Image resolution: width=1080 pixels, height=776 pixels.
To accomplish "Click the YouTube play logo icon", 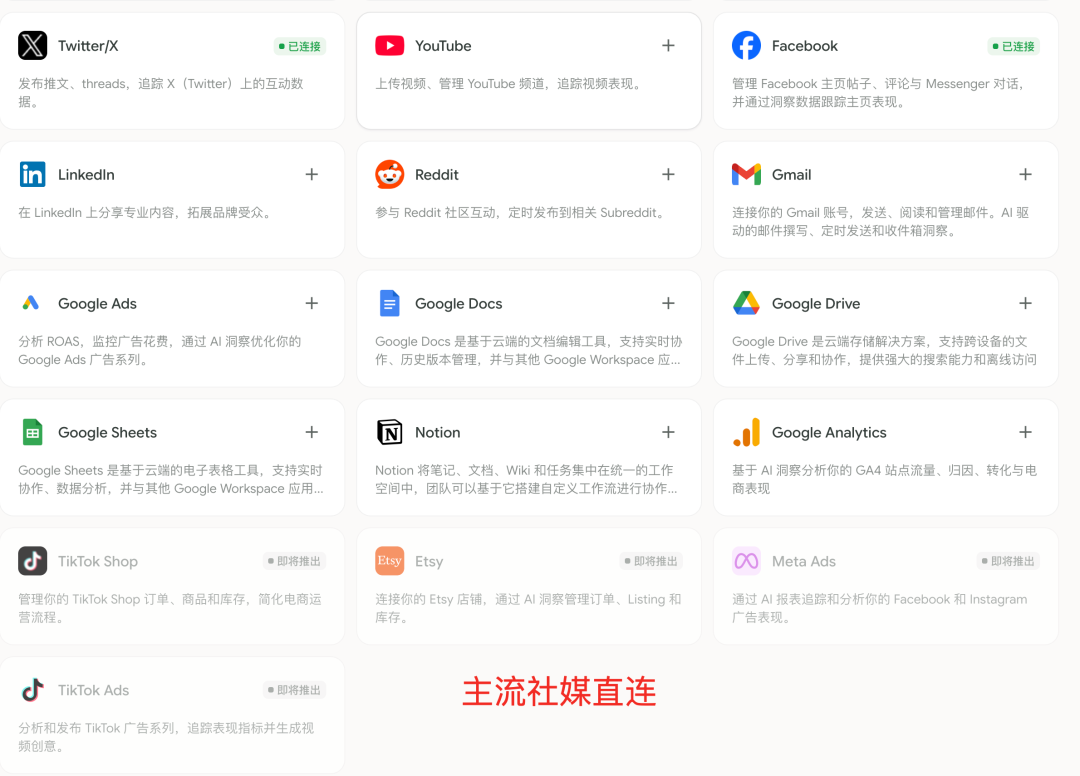I will [389, 45].
